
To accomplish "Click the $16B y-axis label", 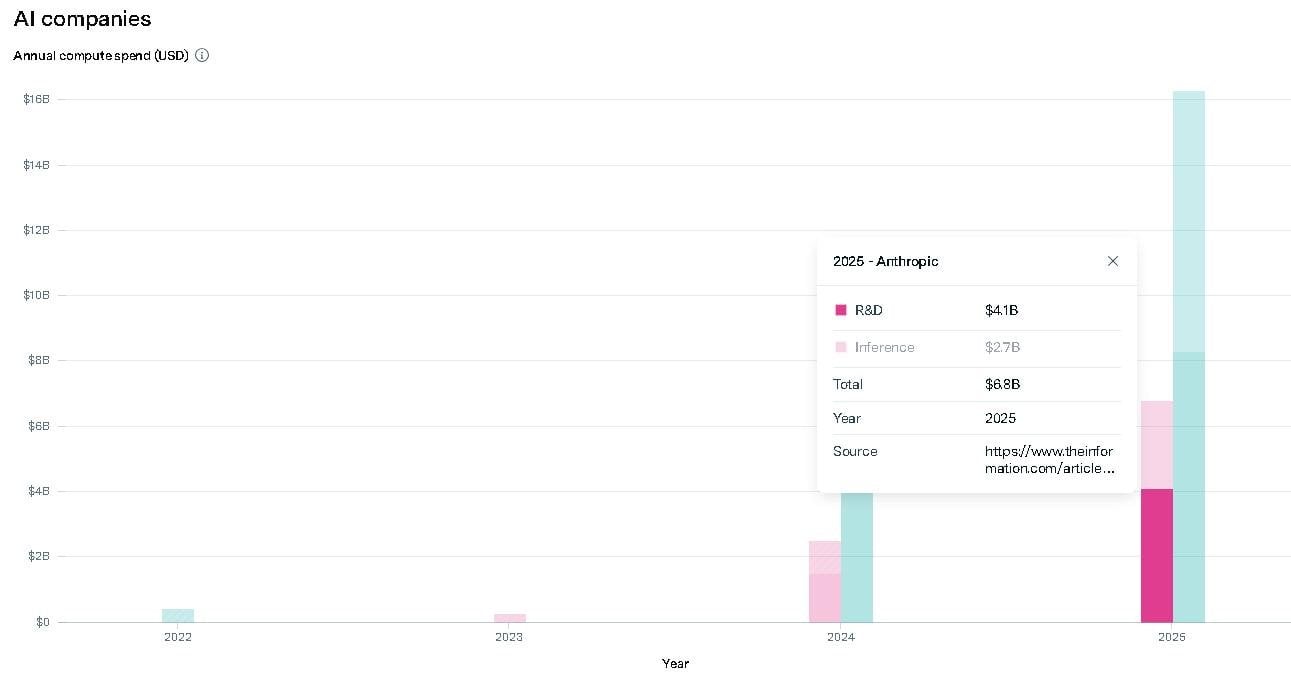I will (x=37, y=99).
